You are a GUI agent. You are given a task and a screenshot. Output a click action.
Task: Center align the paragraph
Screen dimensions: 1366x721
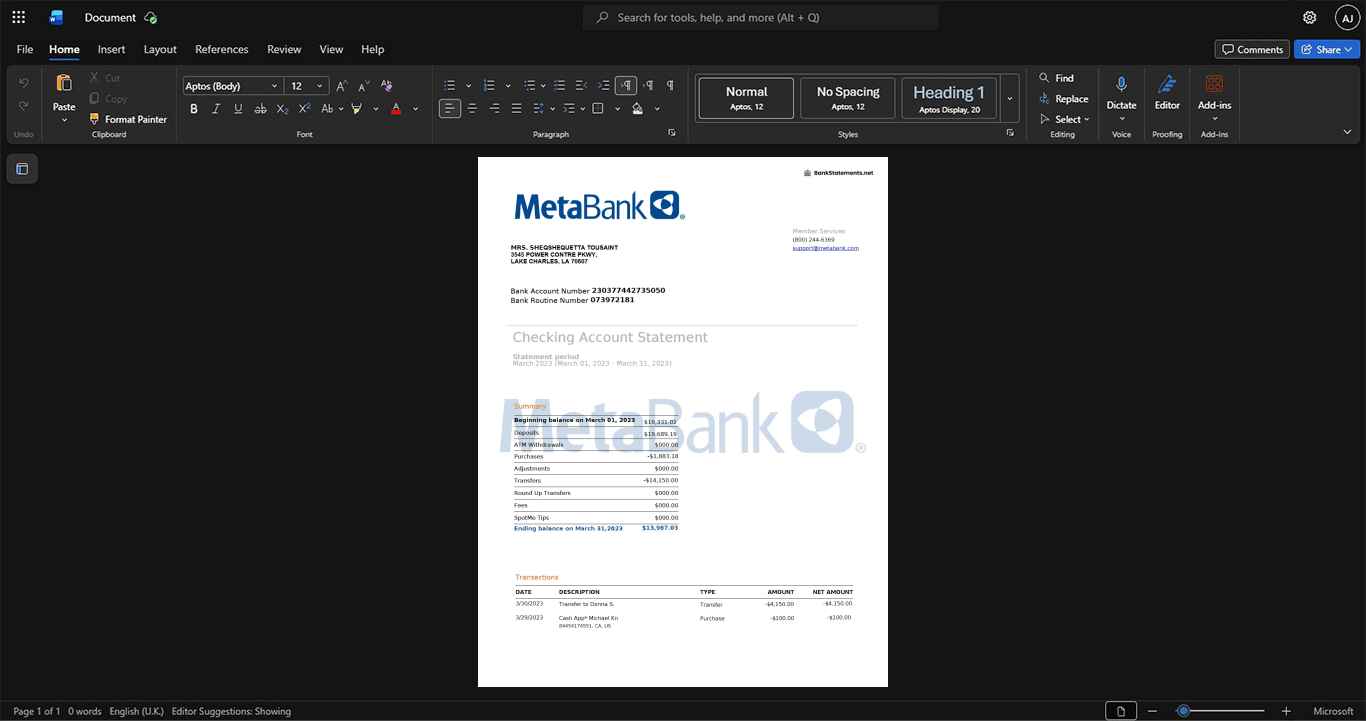point(472,109)
